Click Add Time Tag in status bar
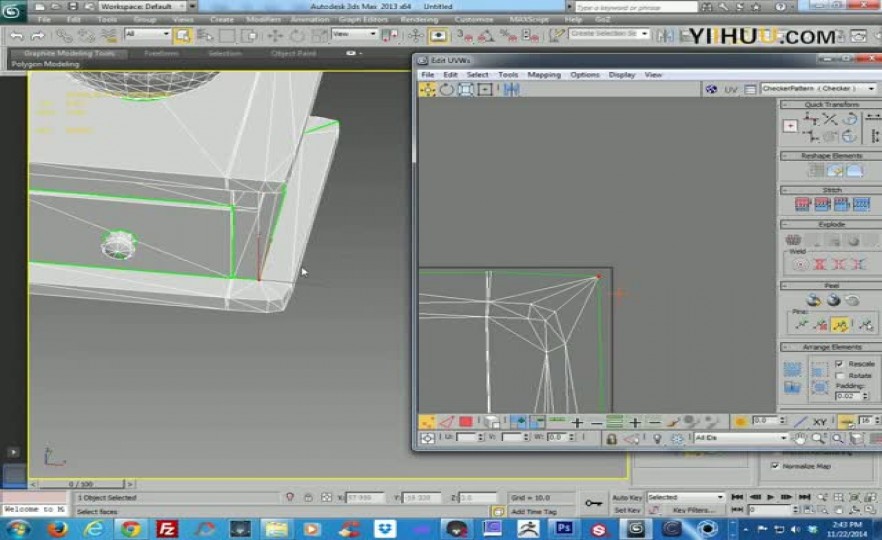The width and height of the screenshot is (882, 540). click(x=534, y=511)
